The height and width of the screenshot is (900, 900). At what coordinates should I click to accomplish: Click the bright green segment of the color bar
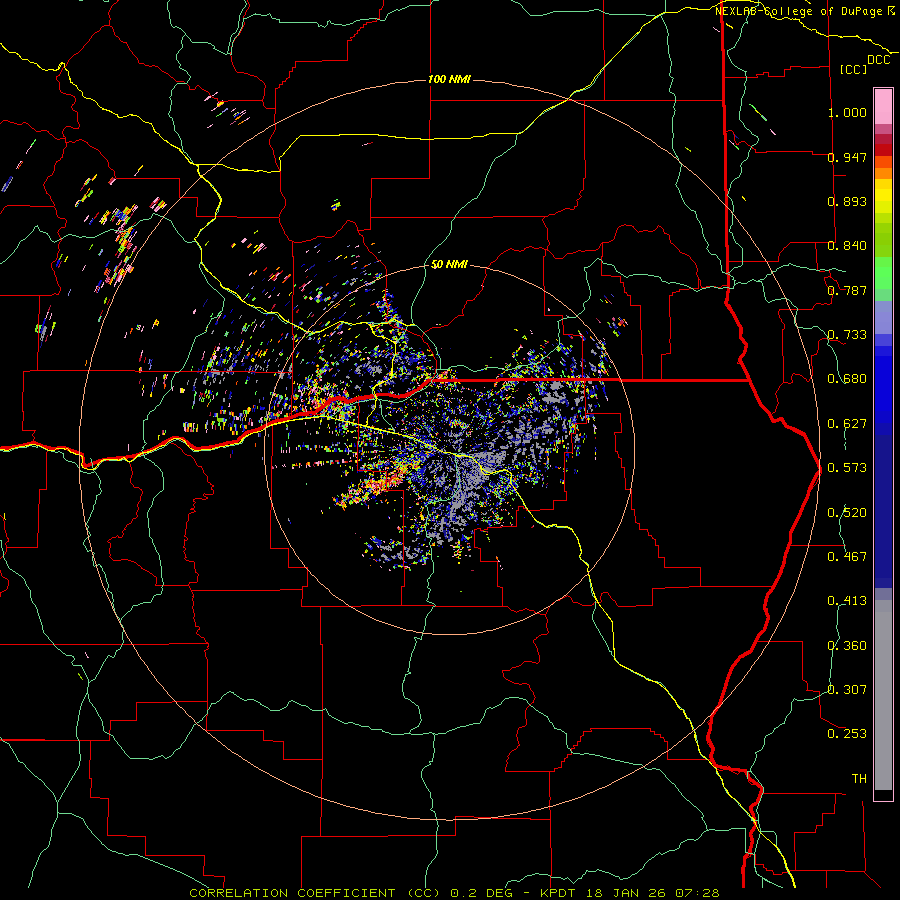[x=883, y=273]
